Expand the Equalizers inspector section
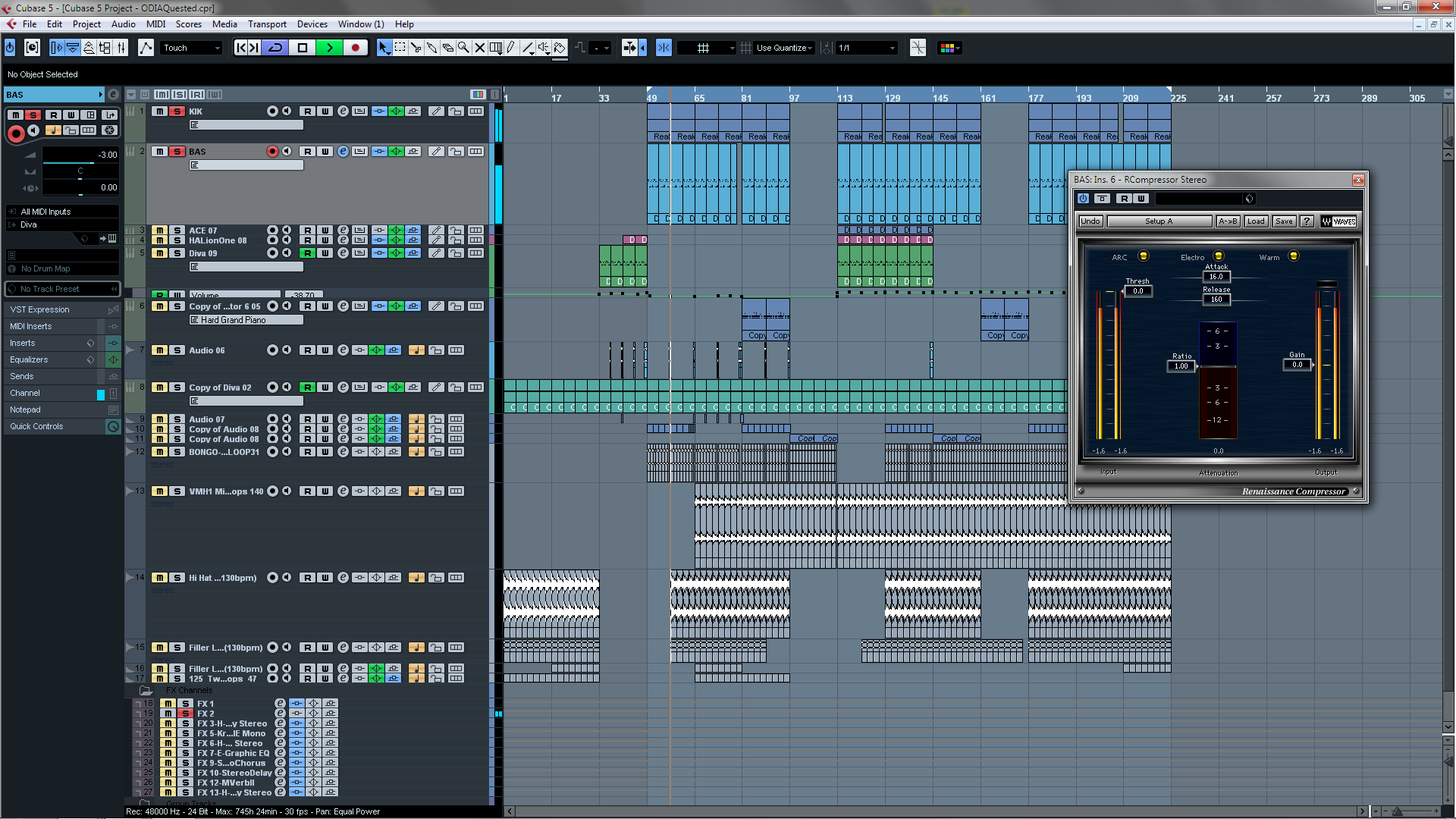Viewport: 1456px width, 819px height. point(29,359)
